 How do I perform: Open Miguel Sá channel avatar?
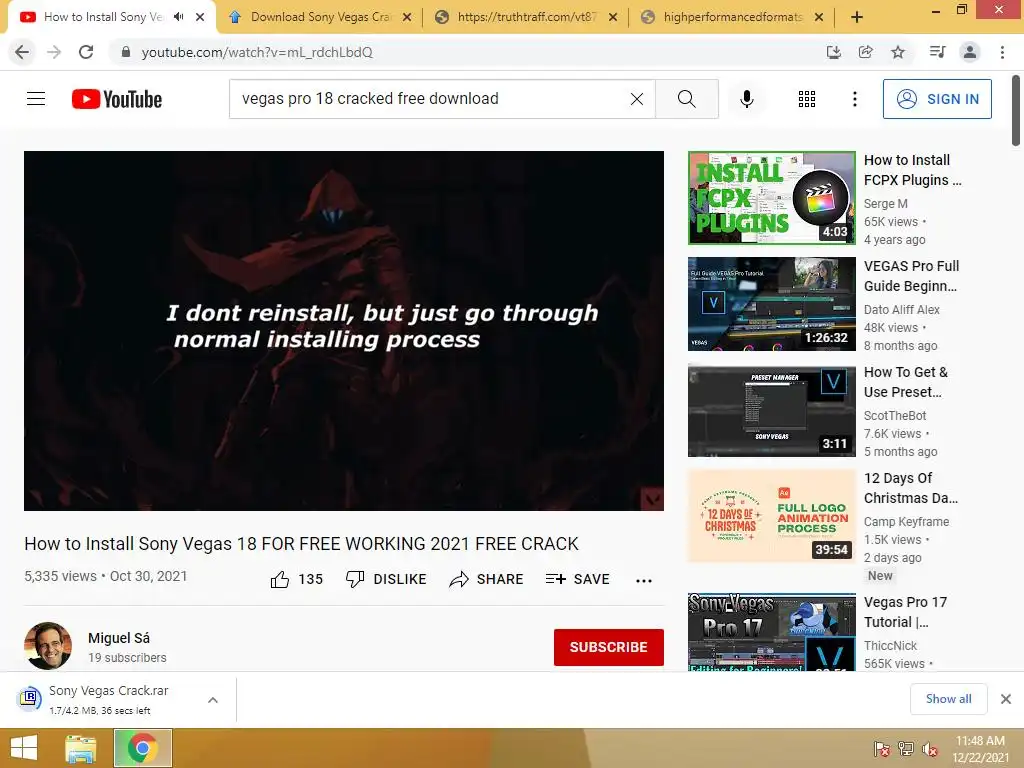pos(48,646)
